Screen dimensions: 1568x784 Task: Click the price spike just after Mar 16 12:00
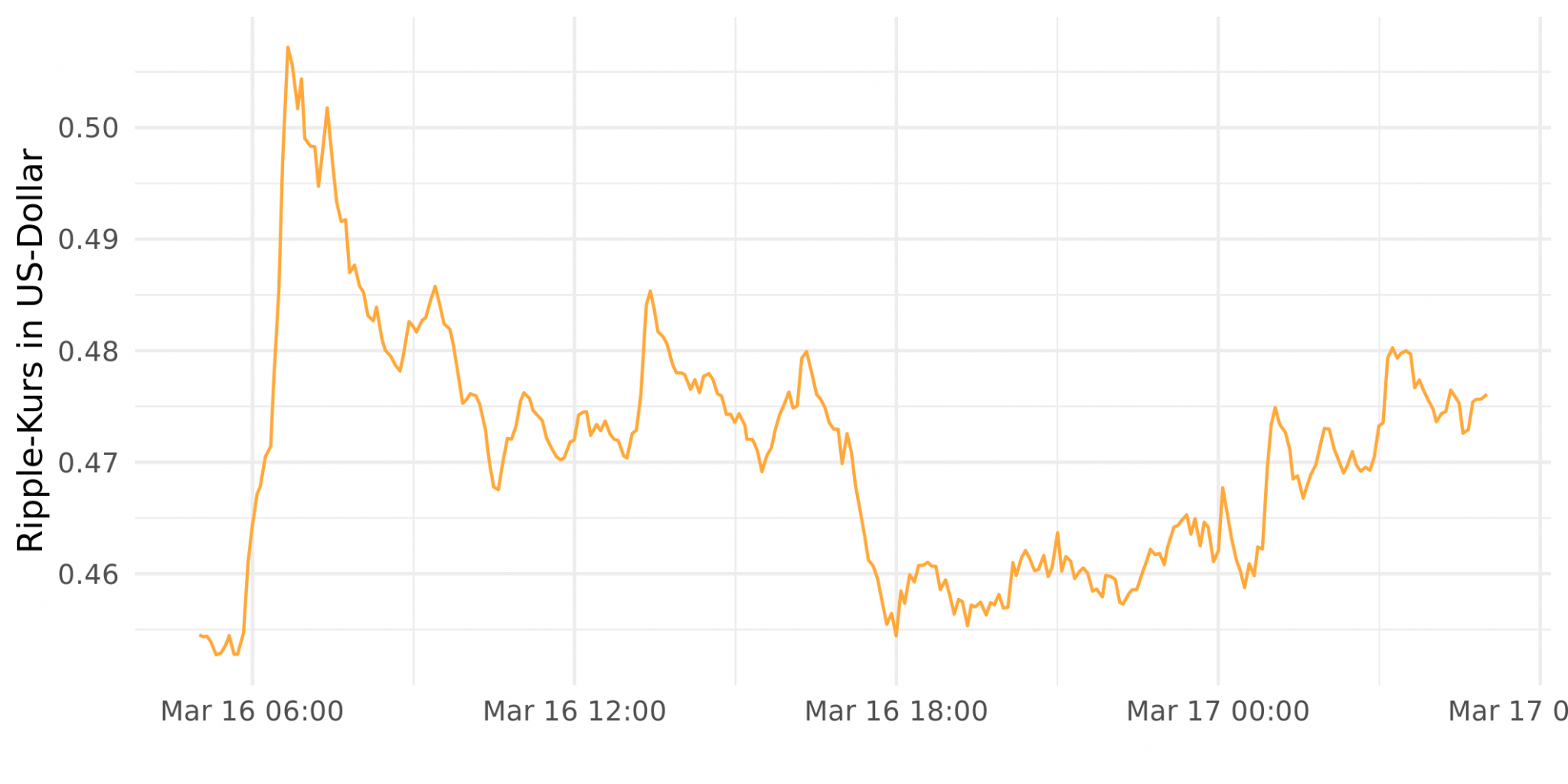coord(650,291)
